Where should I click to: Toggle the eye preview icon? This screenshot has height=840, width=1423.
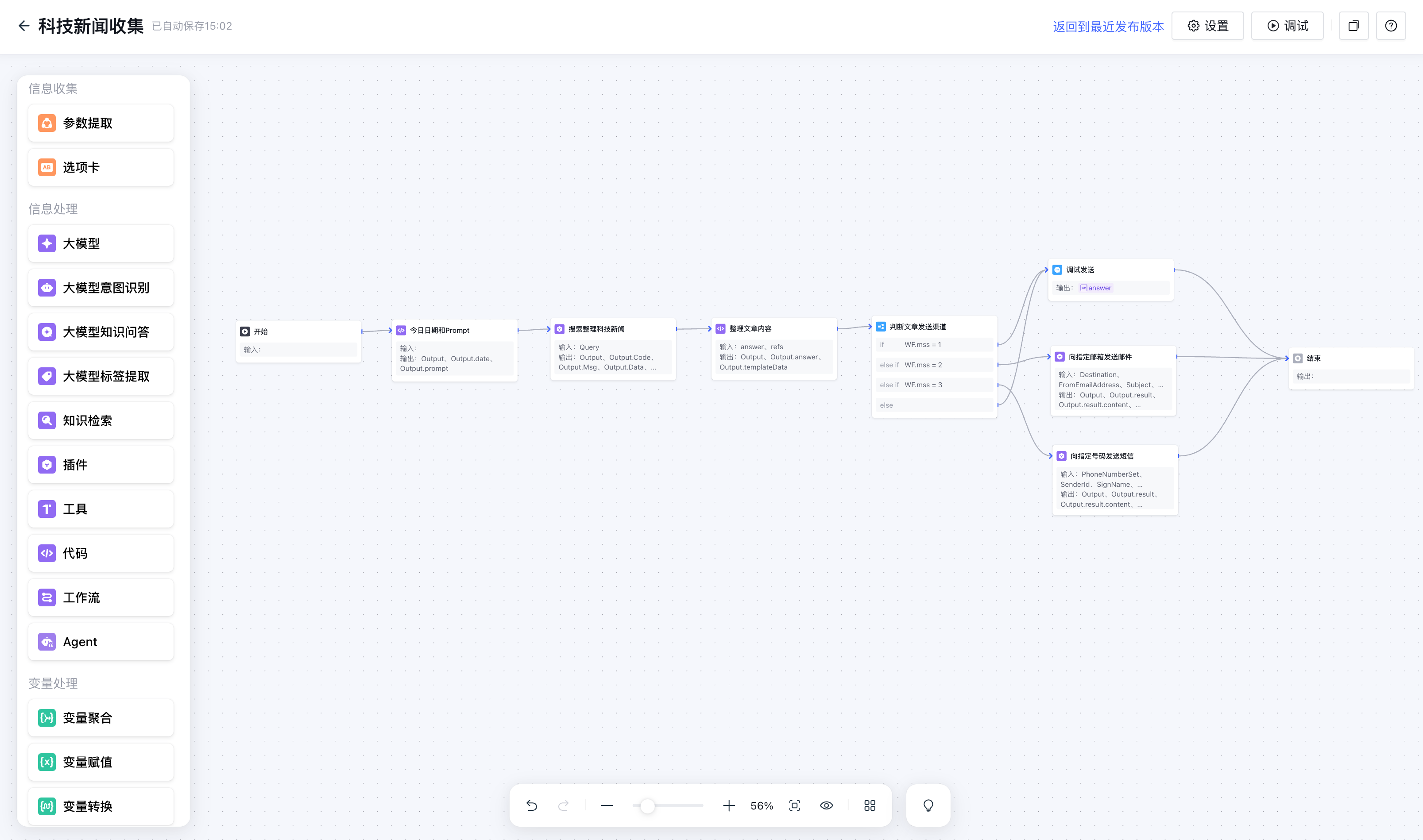(x=826, y=805)
